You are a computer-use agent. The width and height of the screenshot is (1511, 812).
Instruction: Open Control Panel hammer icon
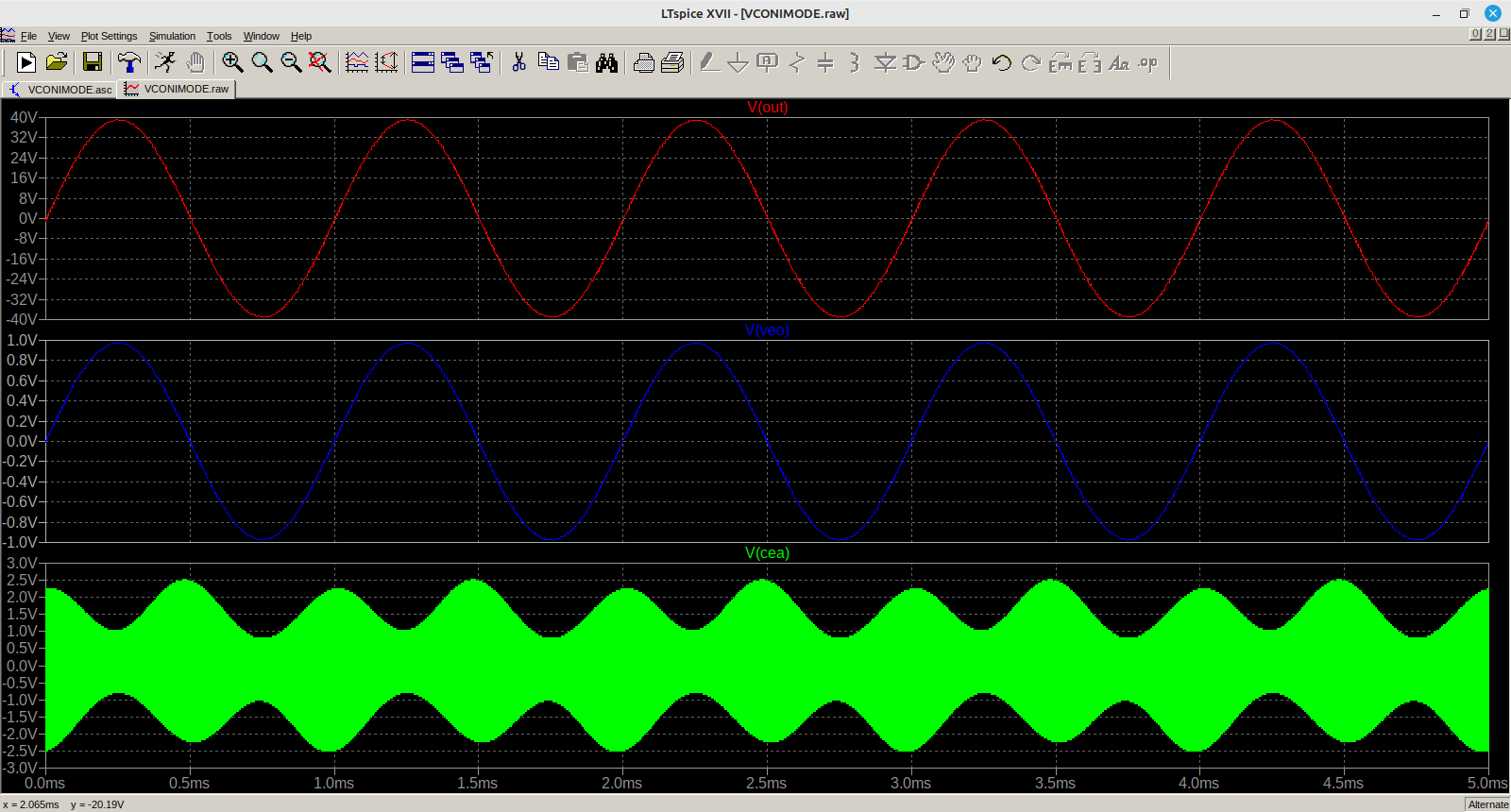point(129,62)
